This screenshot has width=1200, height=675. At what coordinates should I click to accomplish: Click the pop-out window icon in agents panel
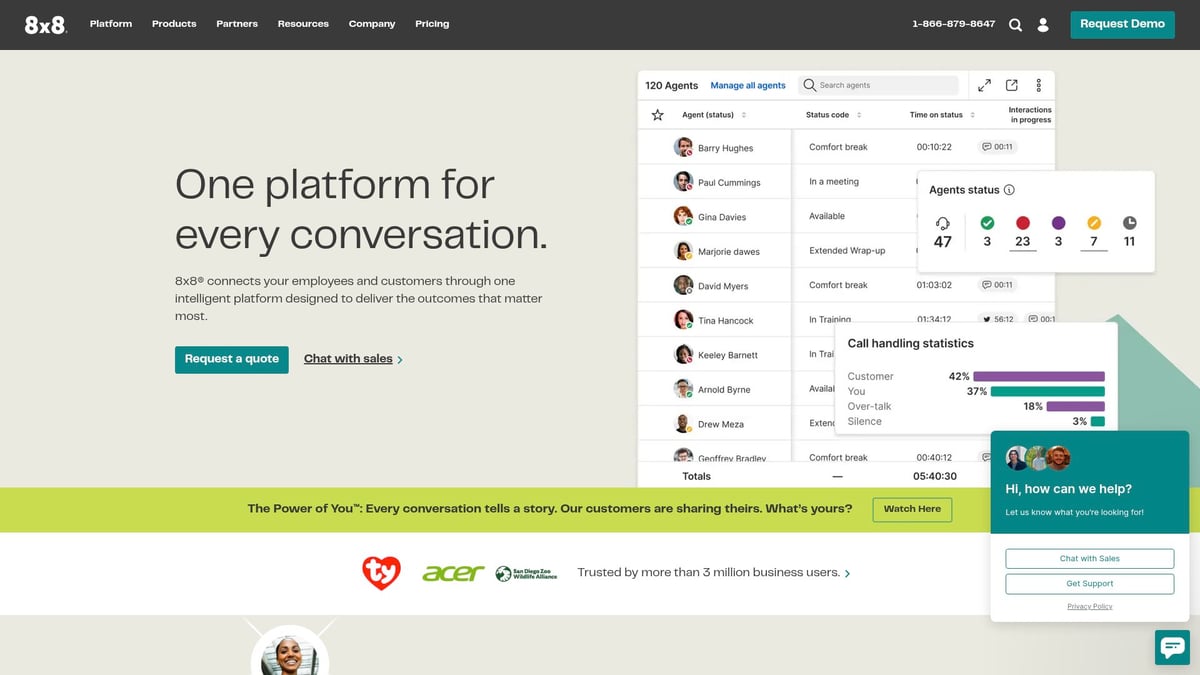click(1011, 86)
